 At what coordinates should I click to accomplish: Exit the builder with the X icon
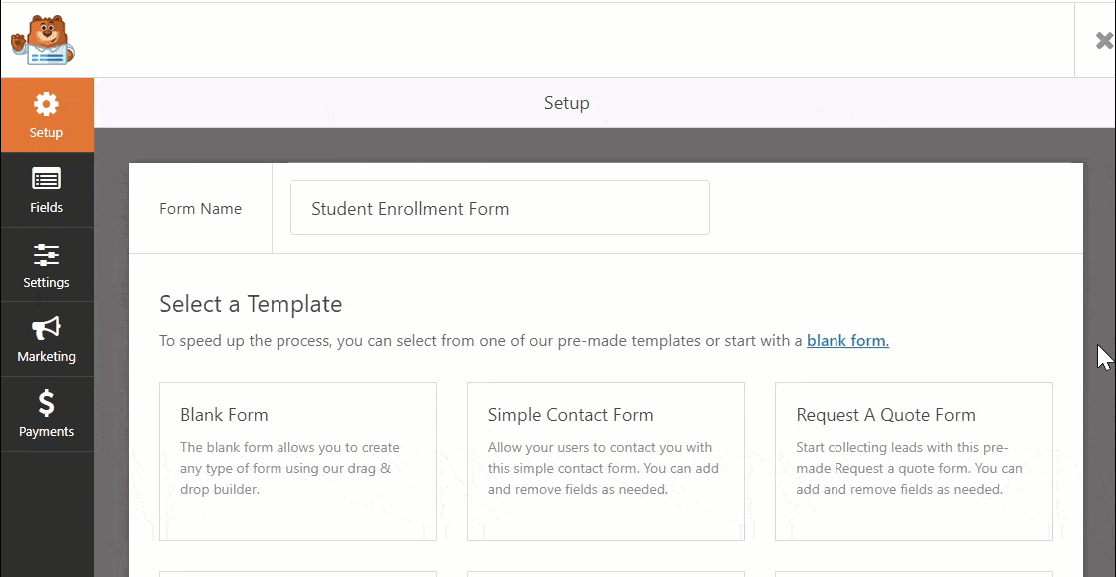pos(1101,40)
